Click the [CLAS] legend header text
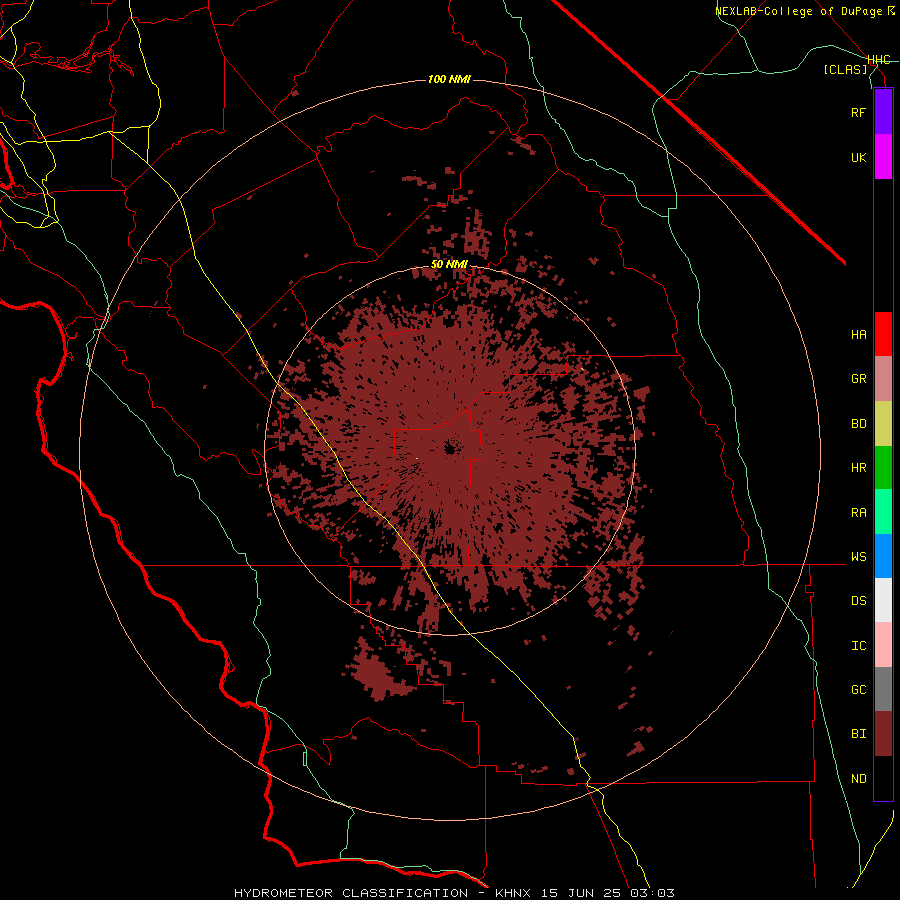This screenshot has height=900, width=900. [x=845, y=69]
